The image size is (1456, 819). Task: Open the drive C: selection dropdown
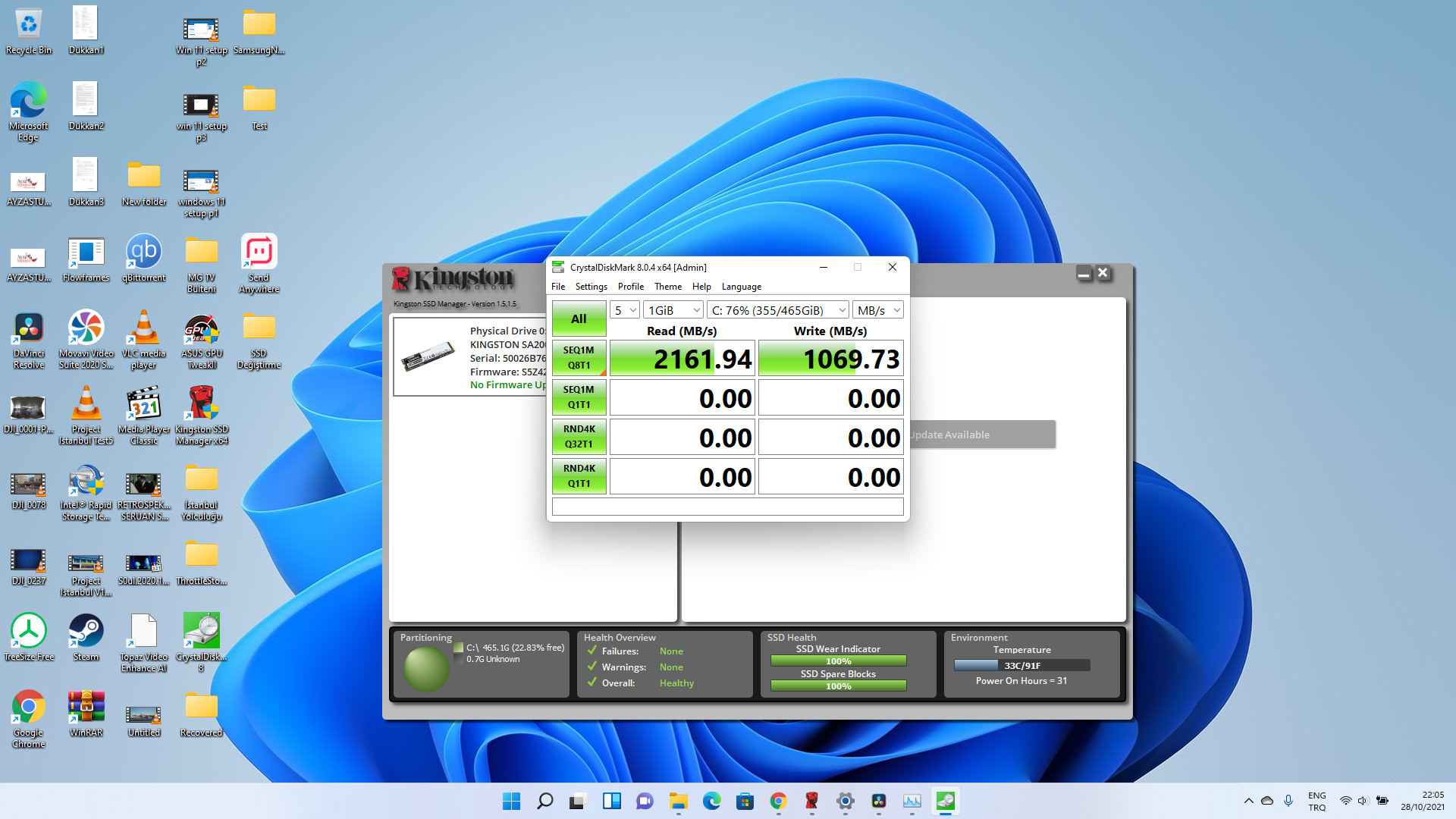[778, 310]
